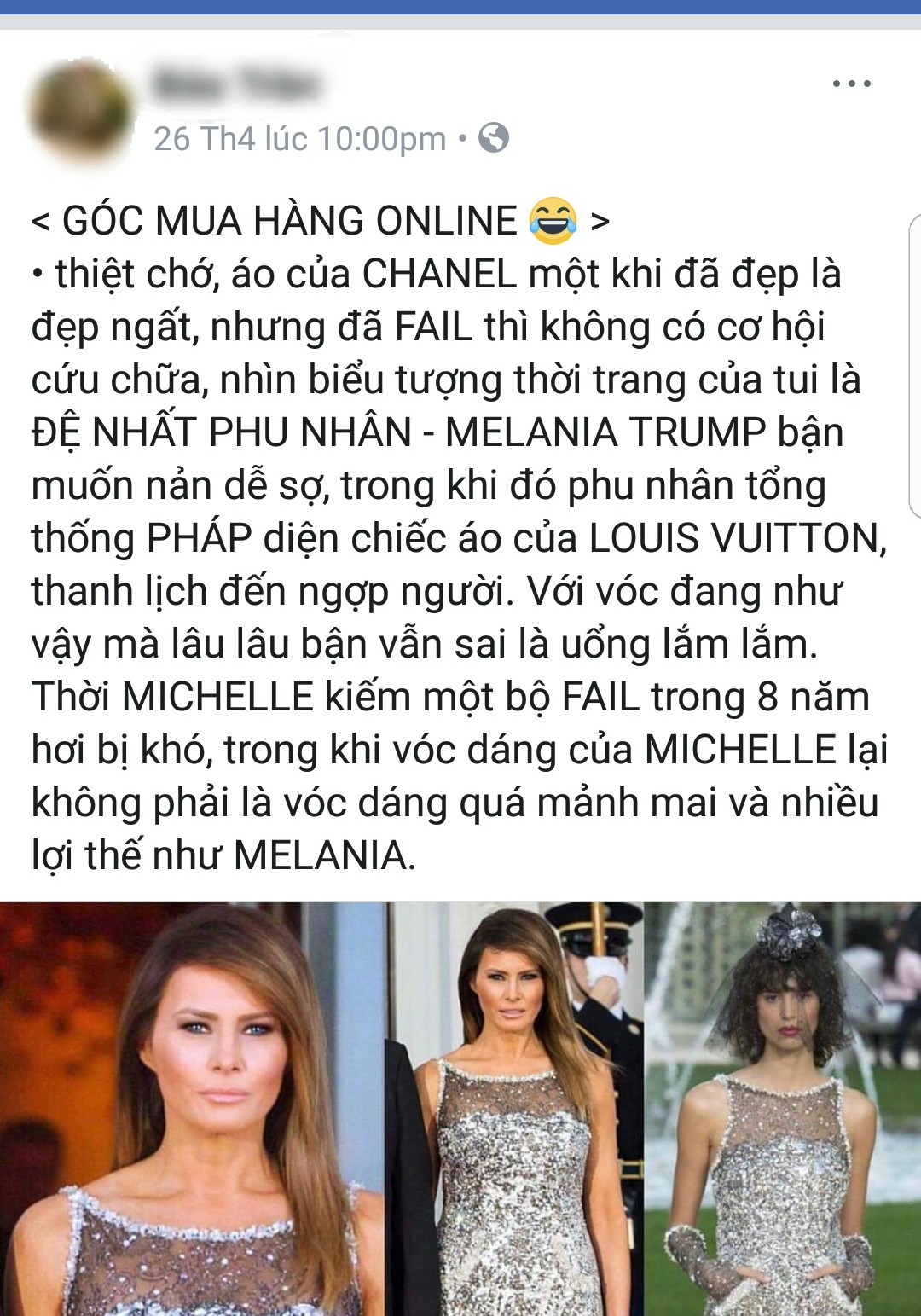Tap the word CHANEL in the post
This screenshot has width=921, height=1316.
point(440,274)
